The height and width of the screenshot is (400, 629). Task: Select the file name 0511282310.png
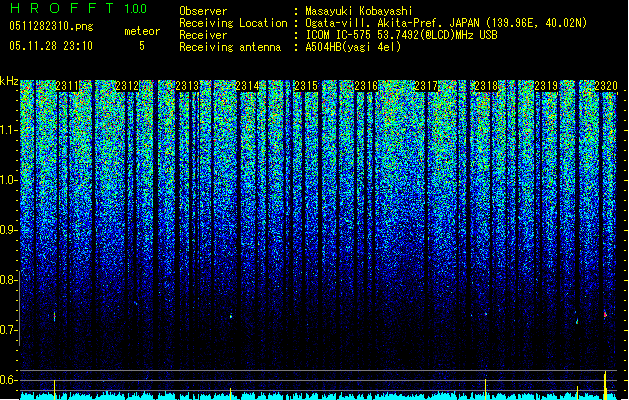(x=51, y=26)
